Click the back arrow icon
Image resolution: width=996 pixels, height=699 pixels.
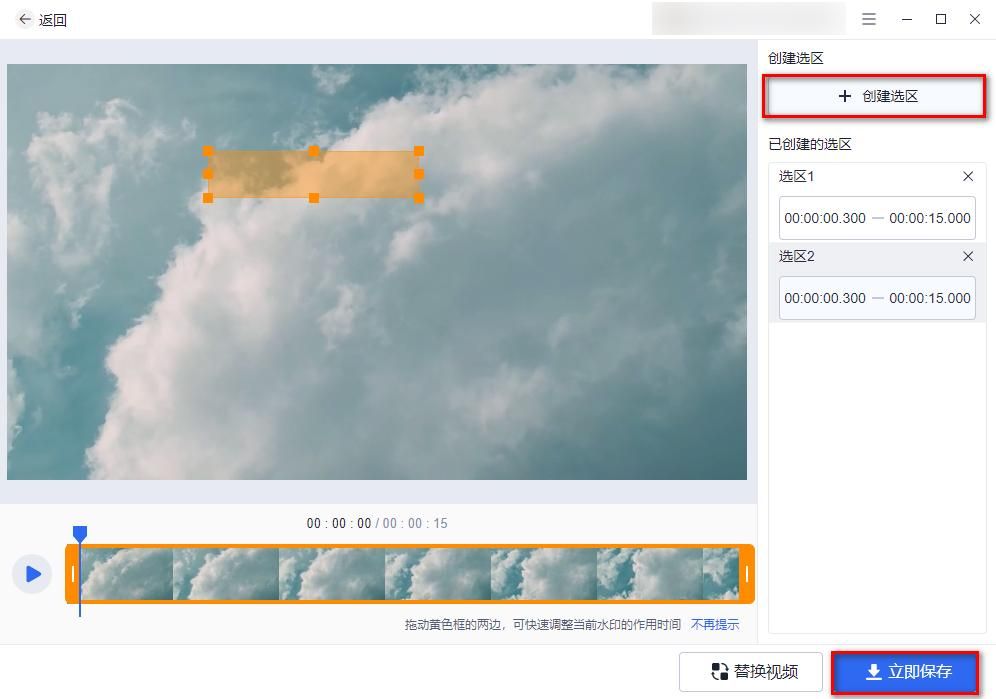click(25, 20)
